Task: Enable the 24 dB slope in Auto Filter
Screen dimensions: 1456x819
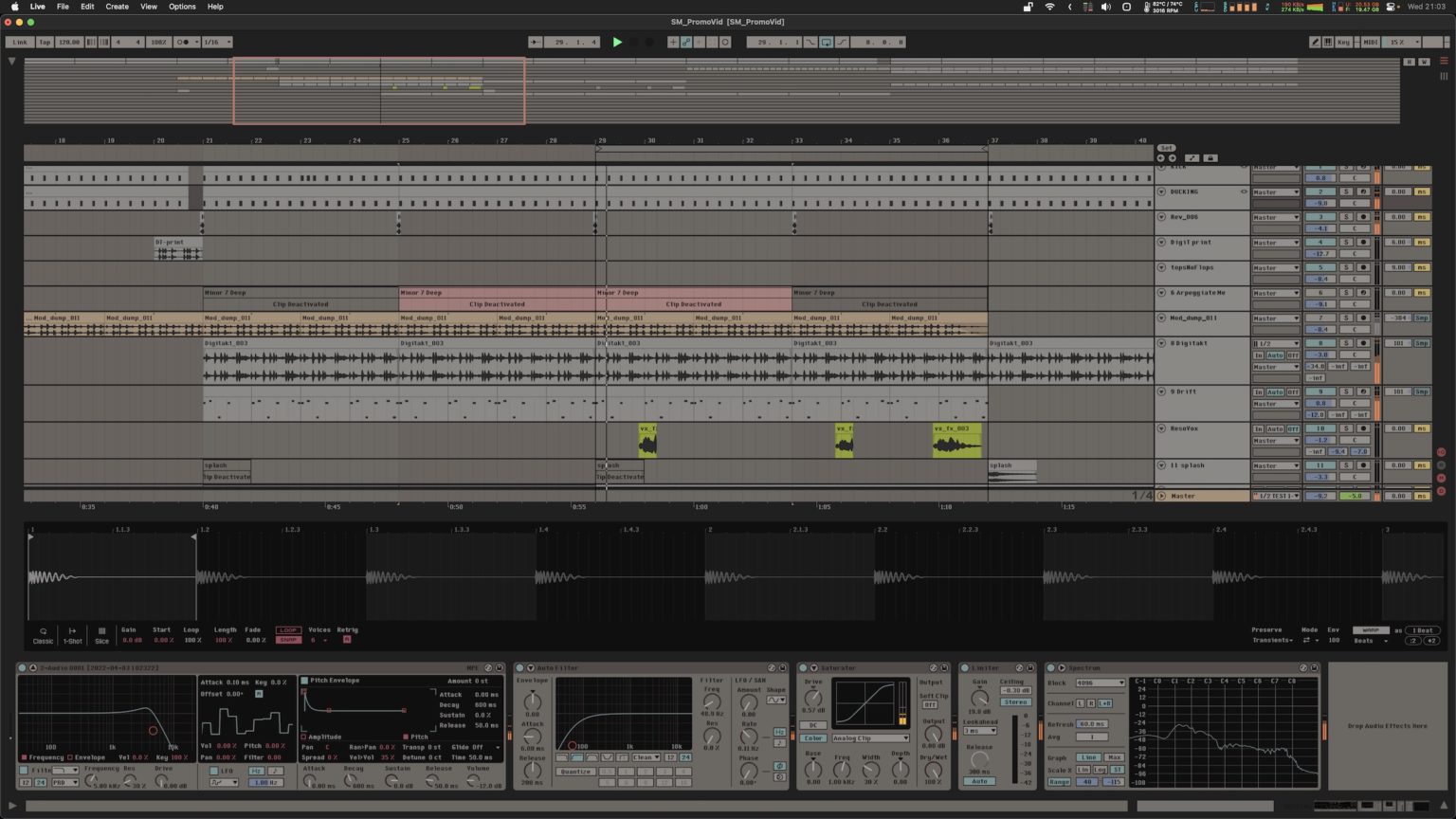Action: point(685,757)
